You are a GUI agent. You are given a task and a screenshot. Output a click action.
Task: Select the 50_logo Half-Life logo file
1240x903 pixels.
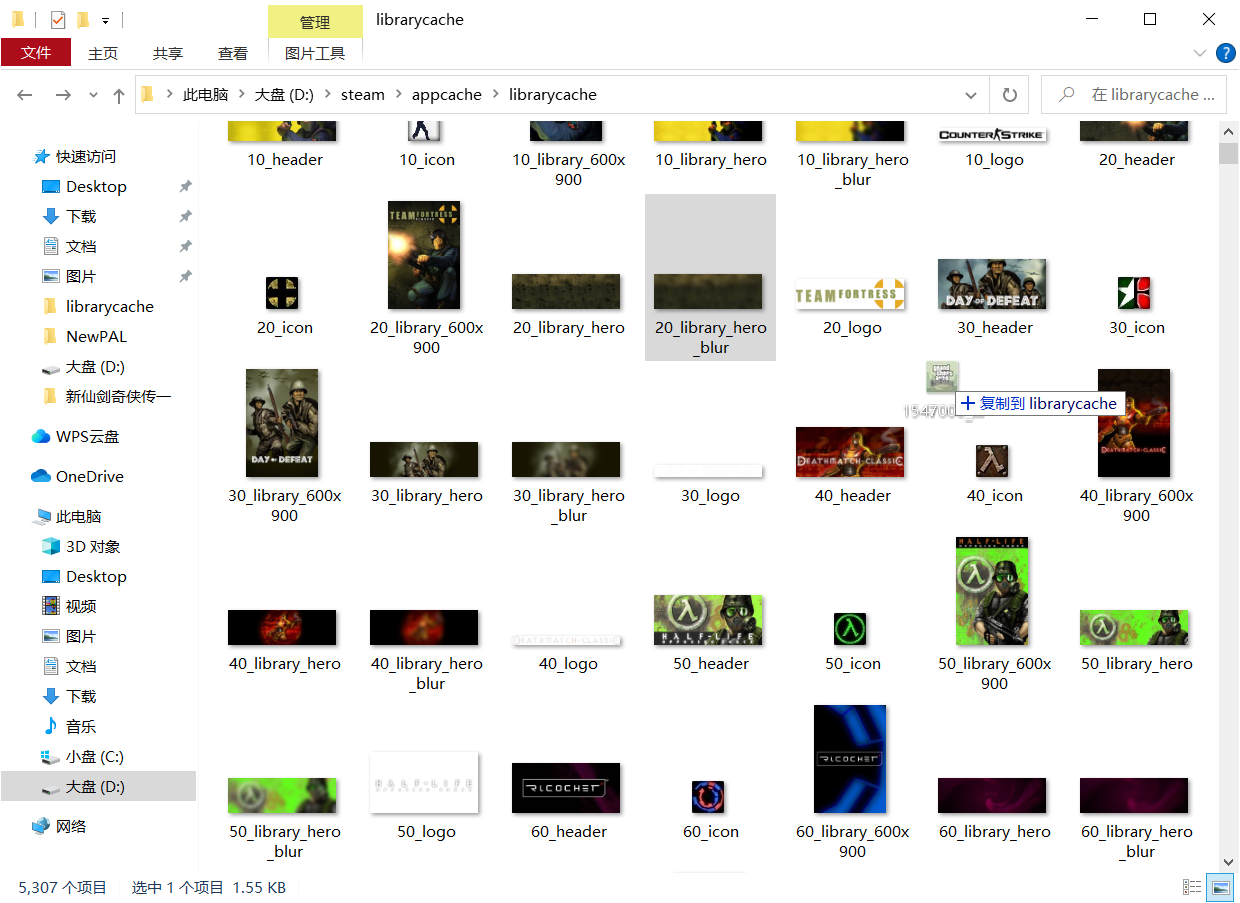(424, 782)
